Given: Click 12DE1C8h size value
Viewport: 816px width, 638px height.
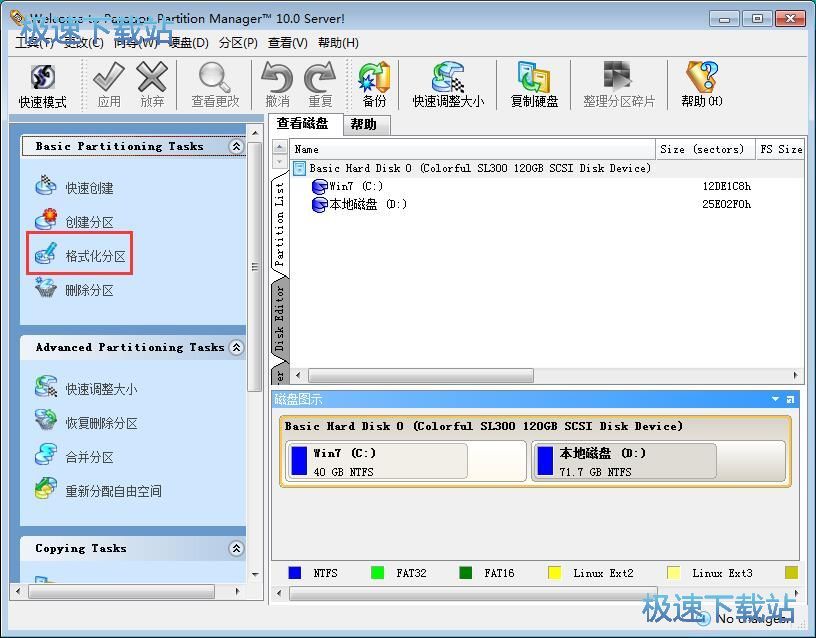Looking at the screenshot, I should (726, 186).
